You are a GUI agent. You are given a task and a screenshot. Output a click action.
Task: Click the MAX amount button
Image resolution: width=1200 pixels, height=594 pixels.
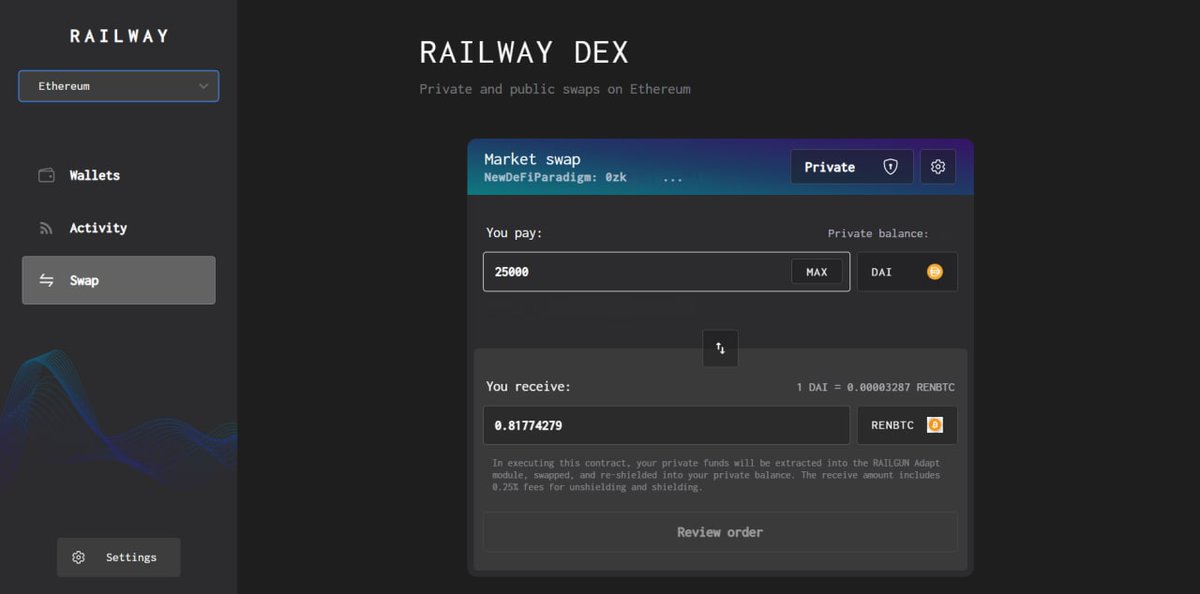pos(817,272)
